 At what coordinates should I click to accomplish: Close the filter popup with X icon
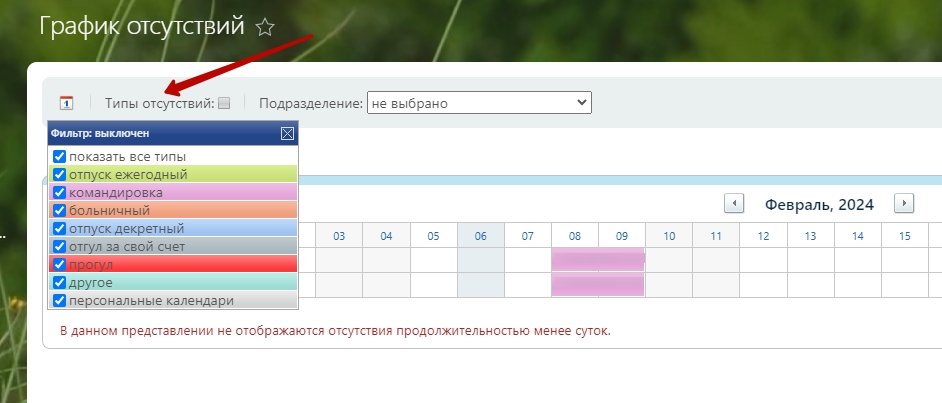[287, 133]
